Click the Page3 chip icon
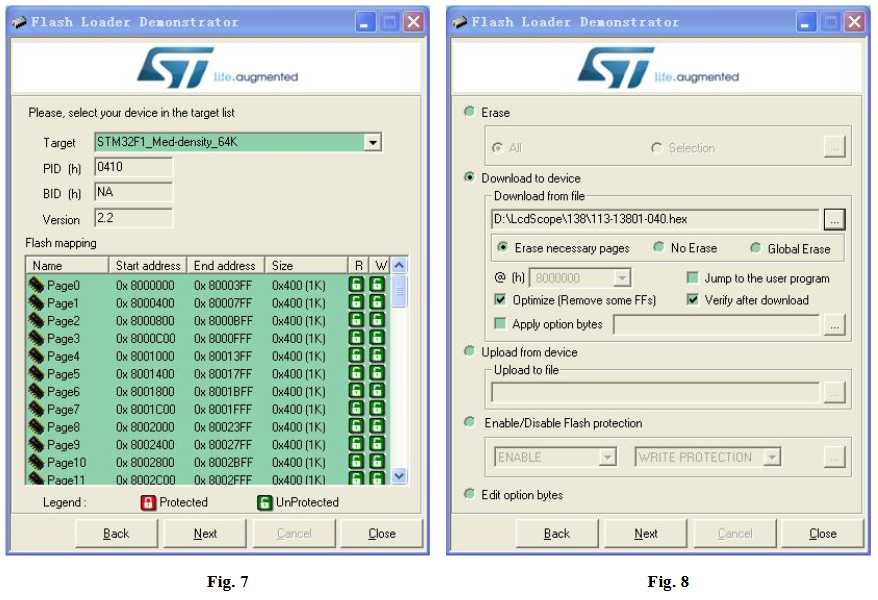 tap(36, 338)
